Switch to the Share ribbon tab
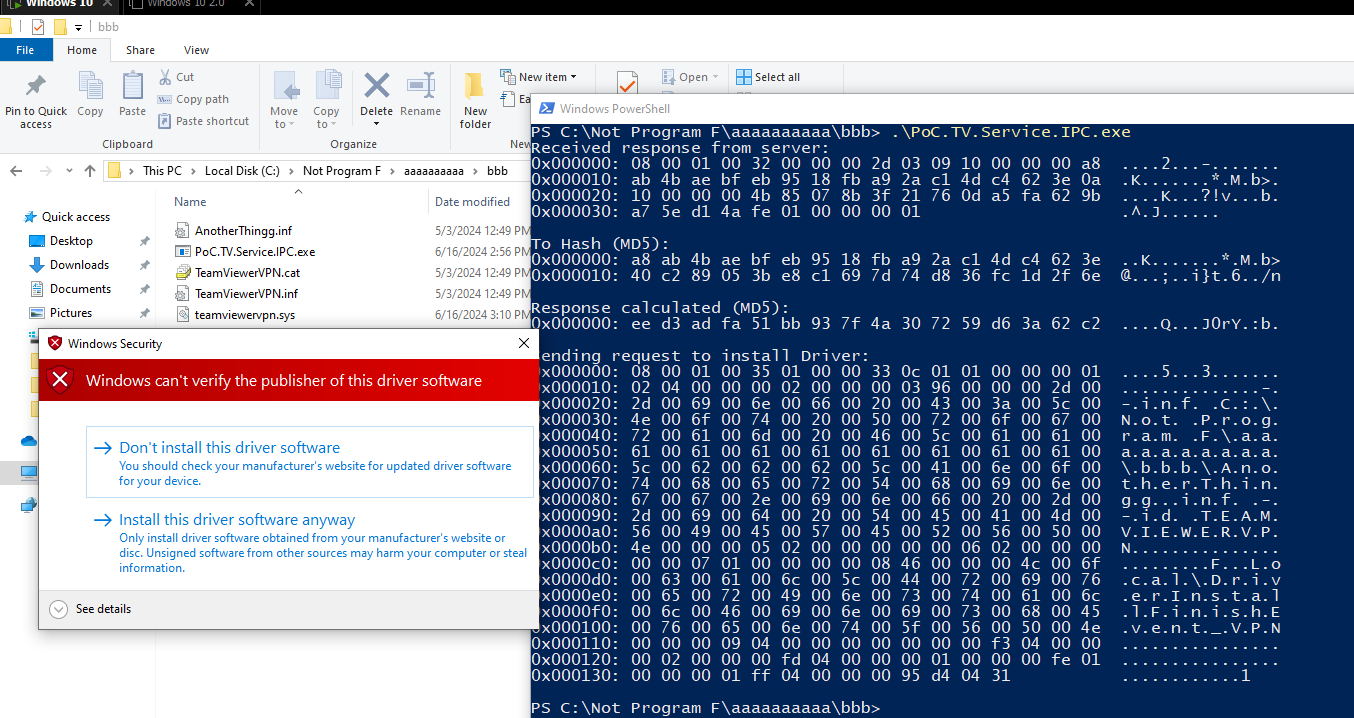 [140, 50]
